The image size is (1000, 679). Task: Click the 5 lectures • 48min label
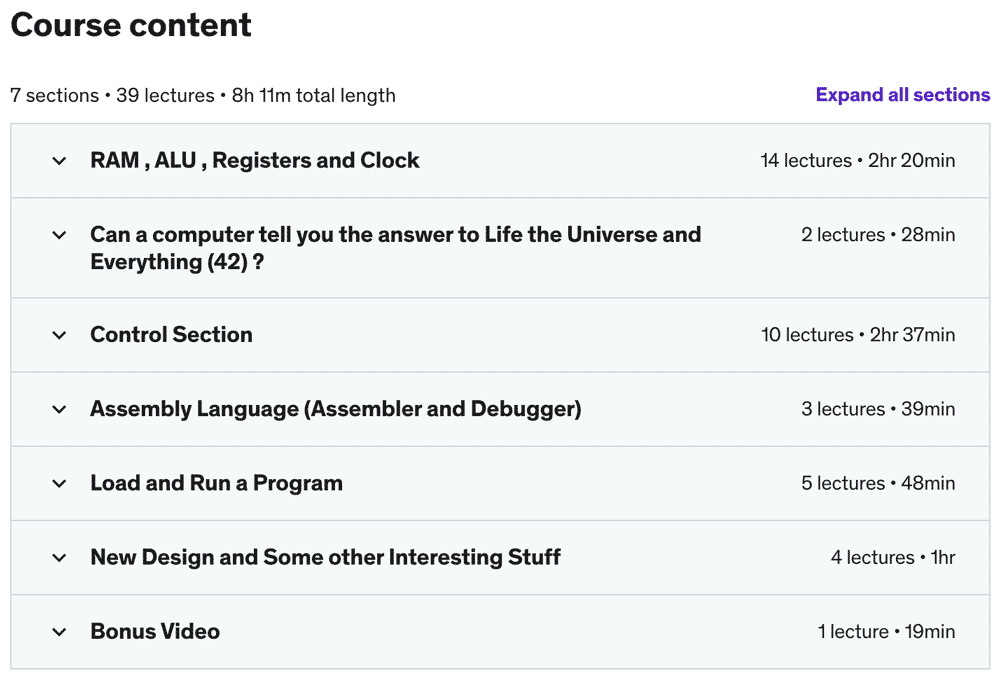877,483
